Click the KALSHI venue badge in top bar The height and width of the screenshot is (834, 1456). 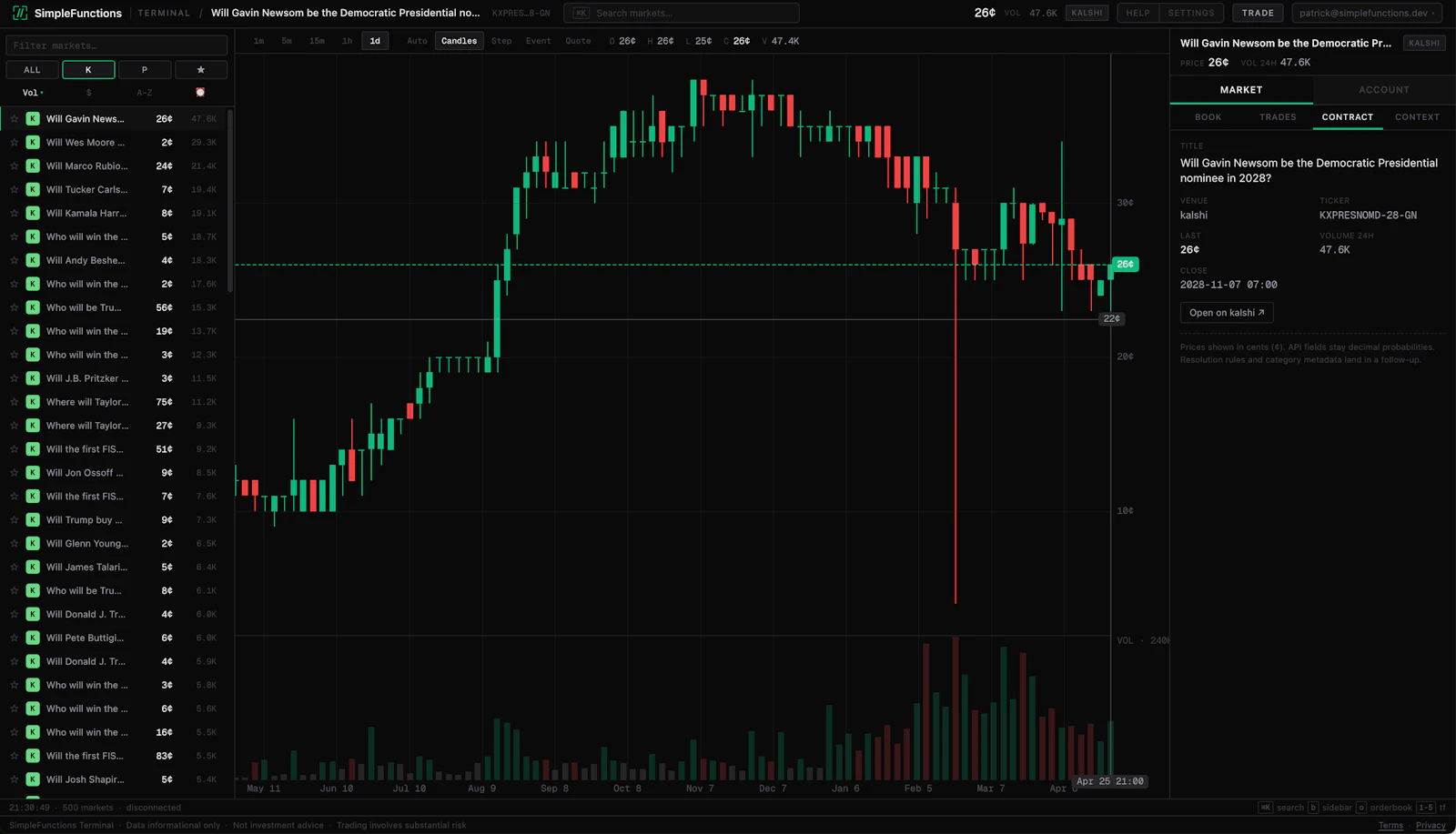pos(1087,13)
